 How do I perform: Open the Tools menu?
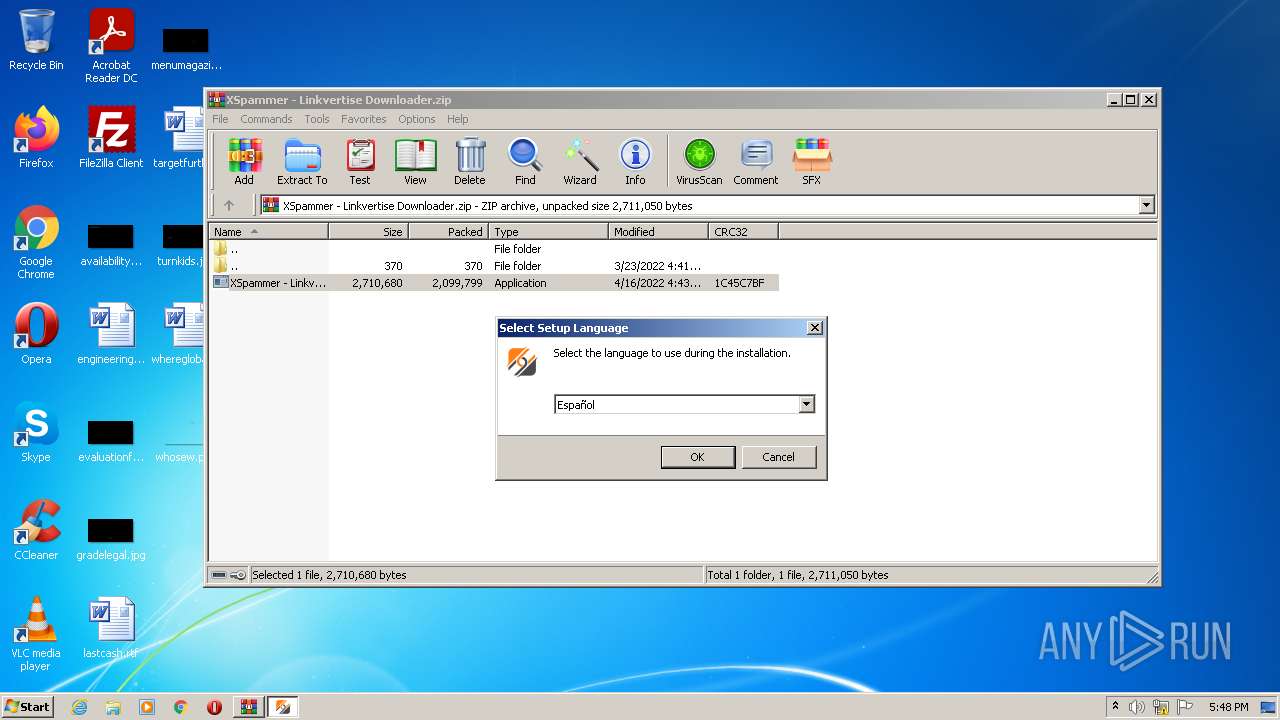[x=317, y=119]
